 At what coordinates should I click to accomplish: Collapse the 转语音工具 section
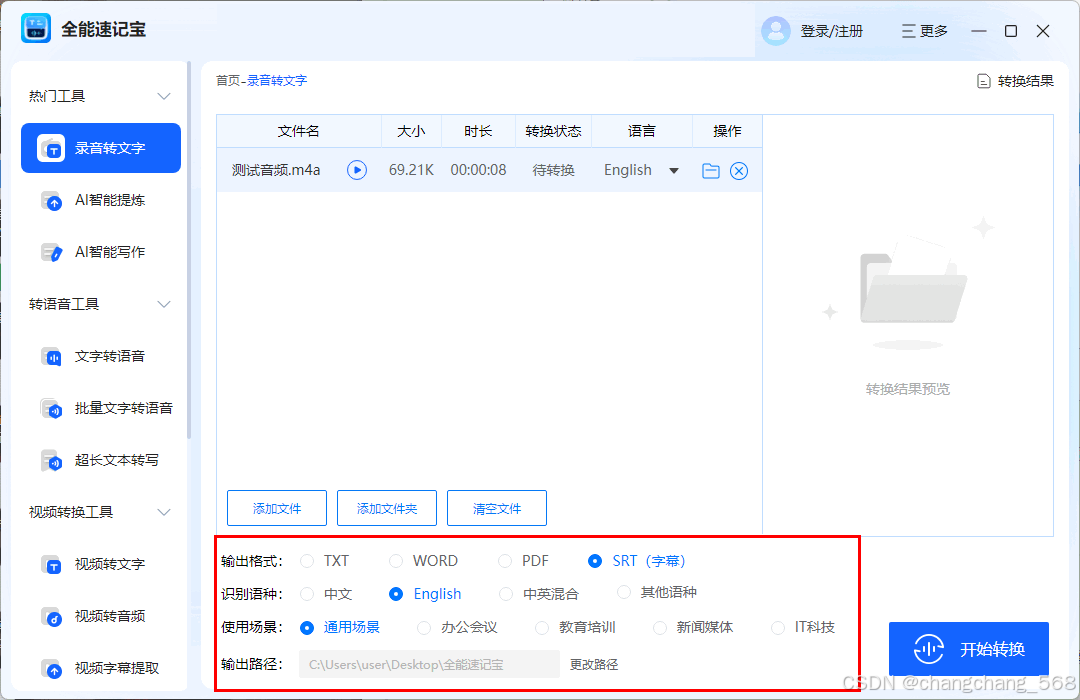[164, 304]
